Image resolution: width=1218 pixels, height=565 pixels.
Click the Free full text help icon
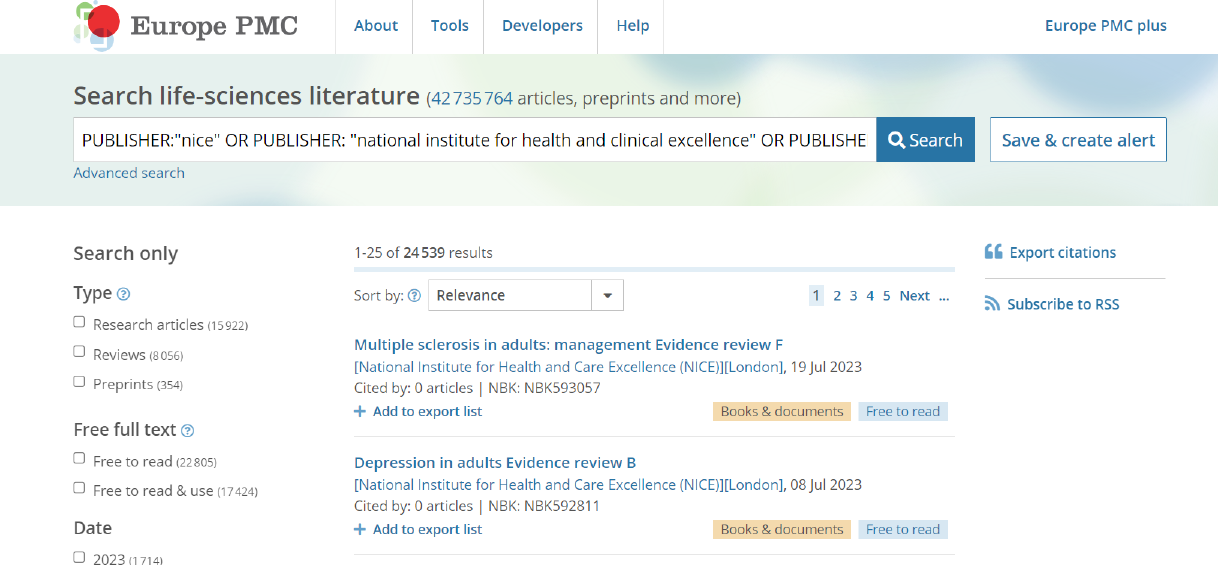click(187, 430)
